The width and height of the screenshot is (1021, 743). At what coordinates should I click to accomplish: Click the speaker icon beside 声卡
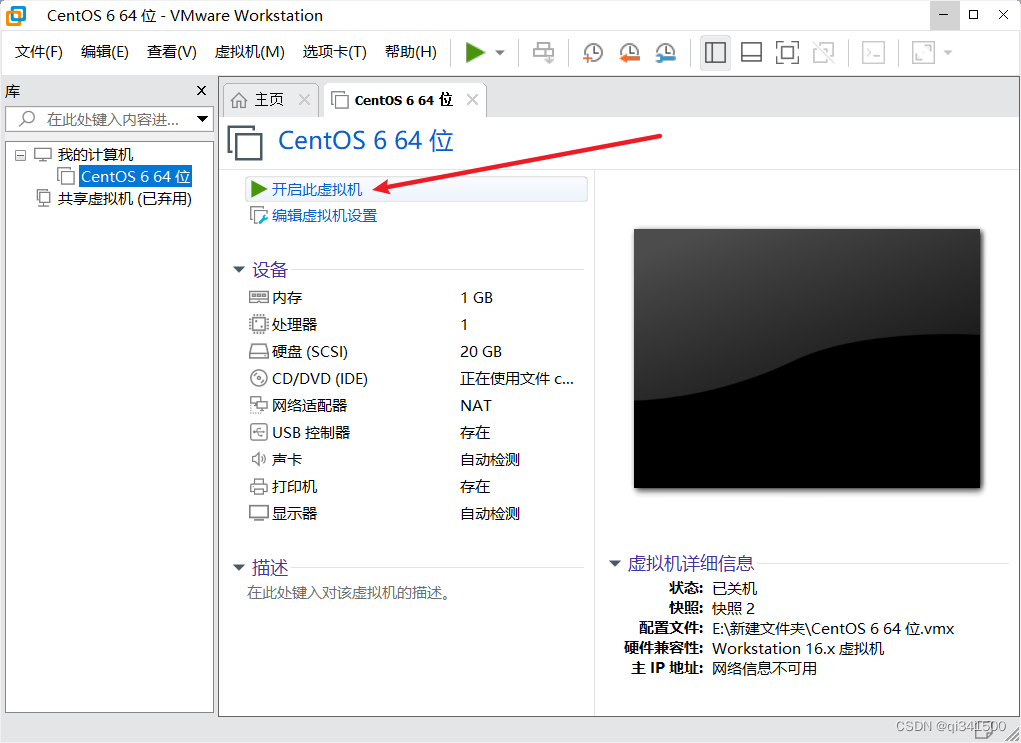[259, 460]
